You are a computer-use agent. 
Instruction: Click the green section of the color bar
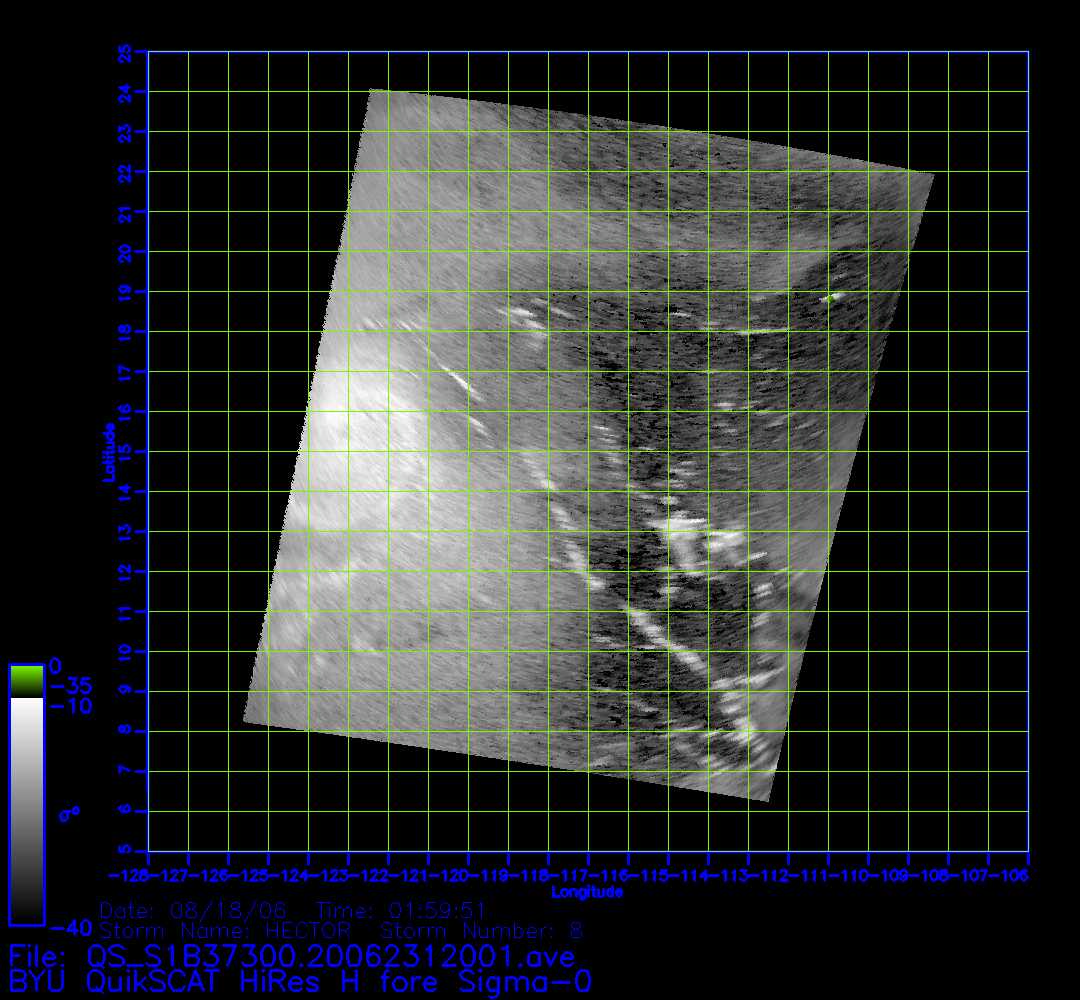click(x=26, y=681)
